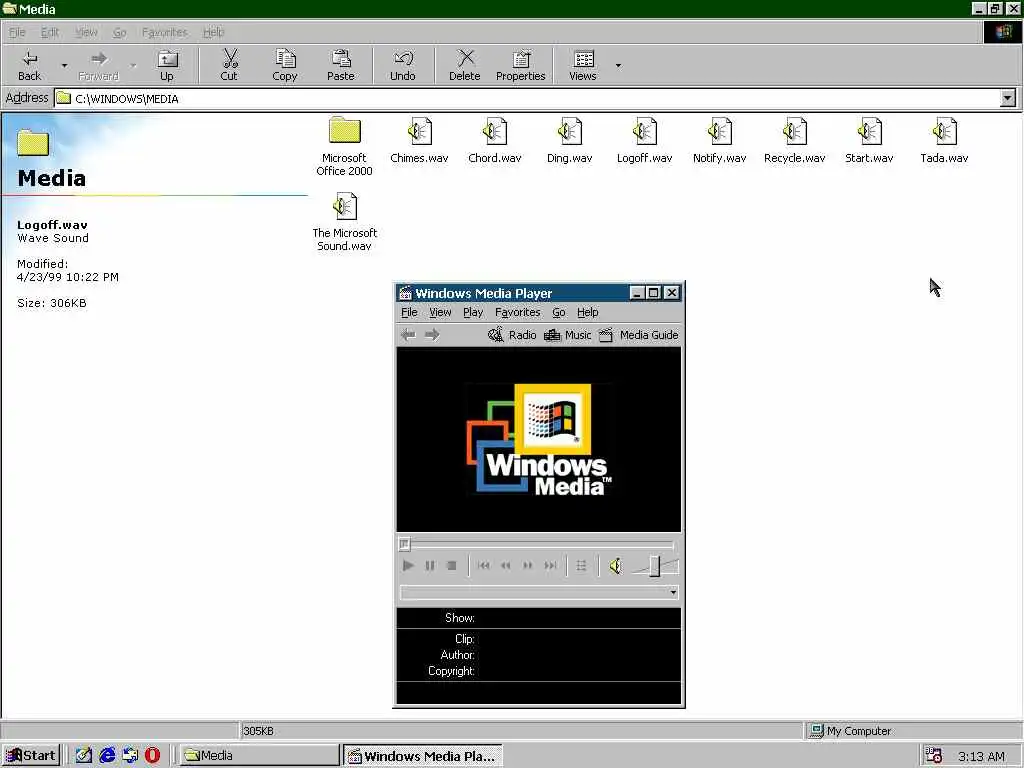Select the Logoff.wav file icon
This screenshot has height=768, width=1024.
coord(645,140)
